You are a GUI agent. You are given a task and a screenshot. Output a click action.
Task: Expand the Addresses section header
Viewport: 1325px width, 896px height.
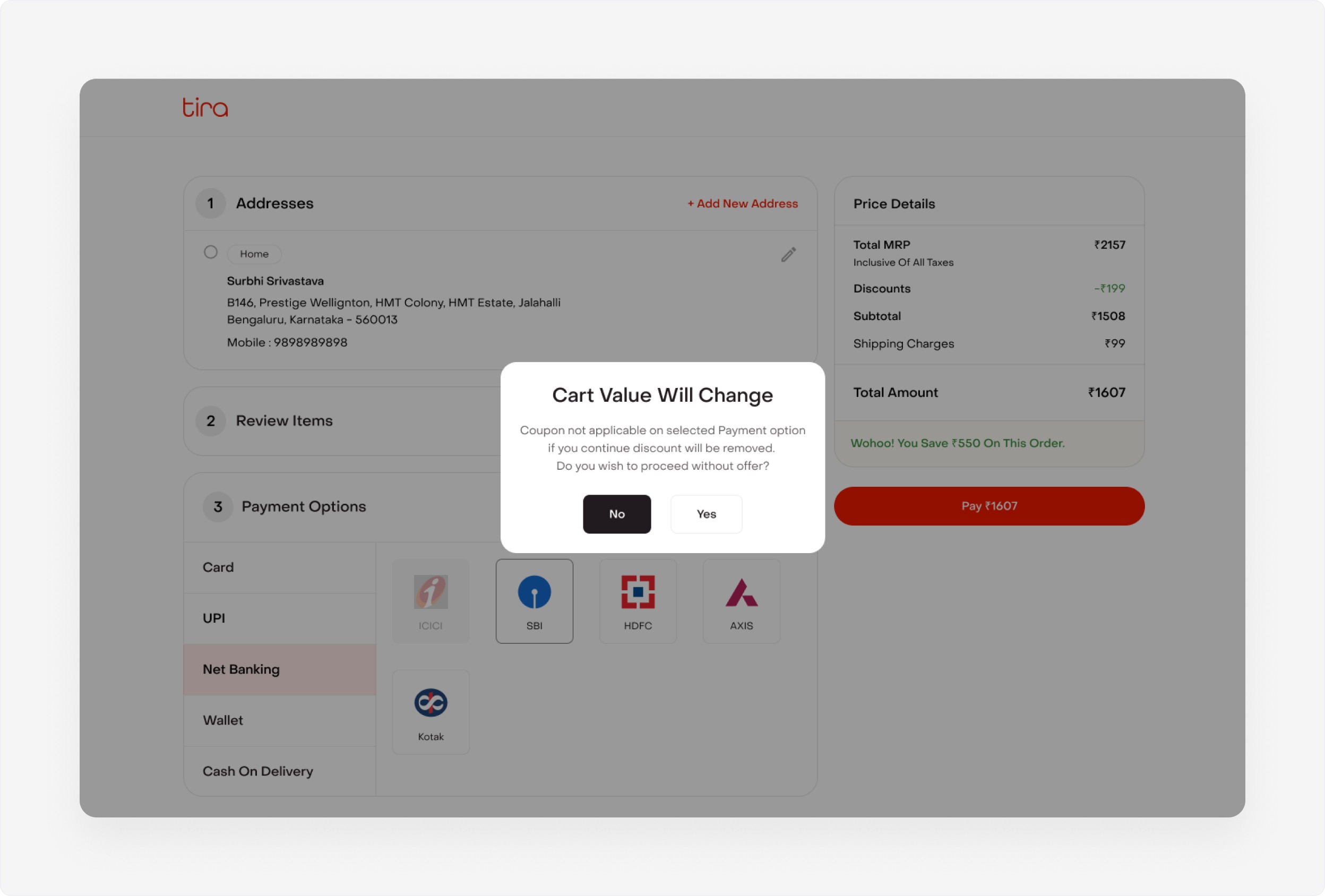point(274,203)
